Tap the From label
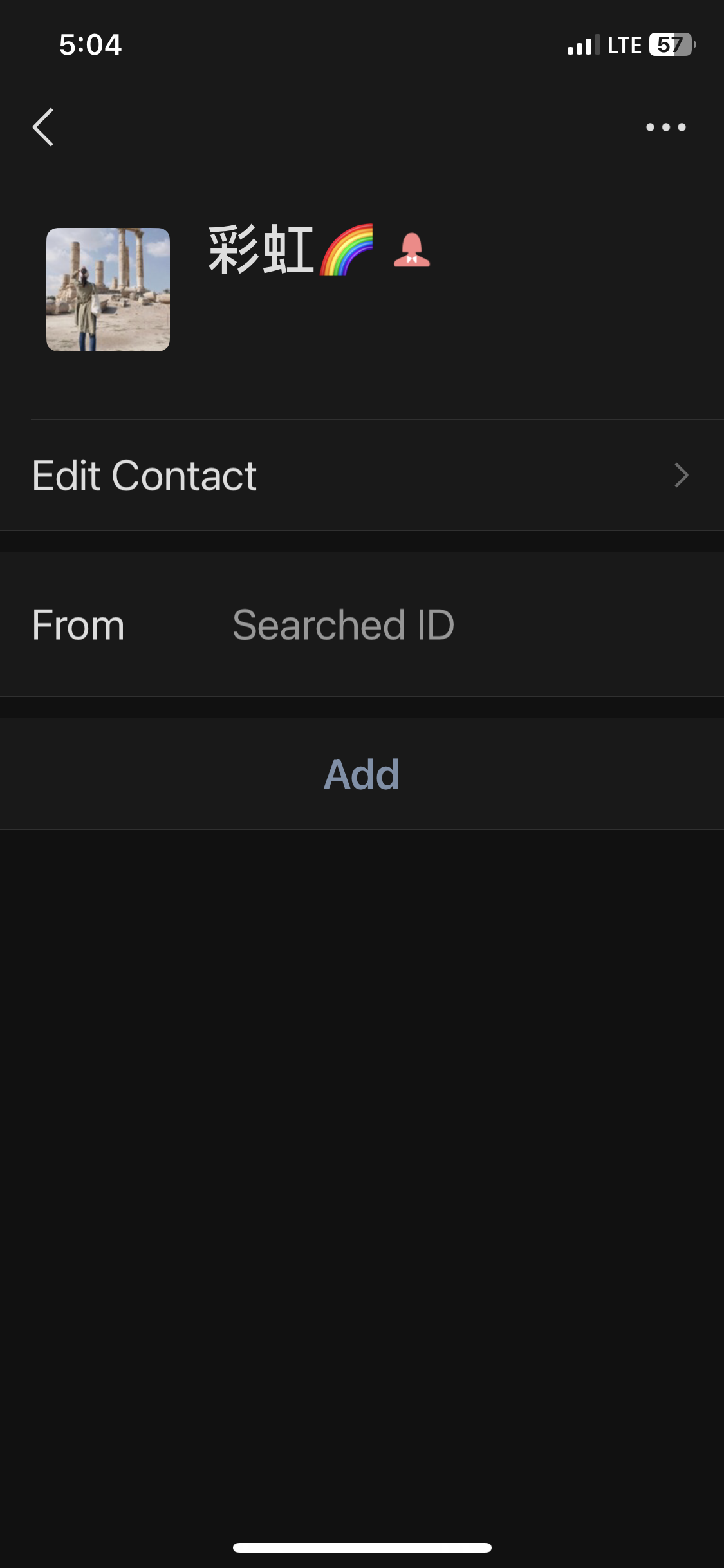Viewport: 724px width, 1568px height. [x=78, y=625]
